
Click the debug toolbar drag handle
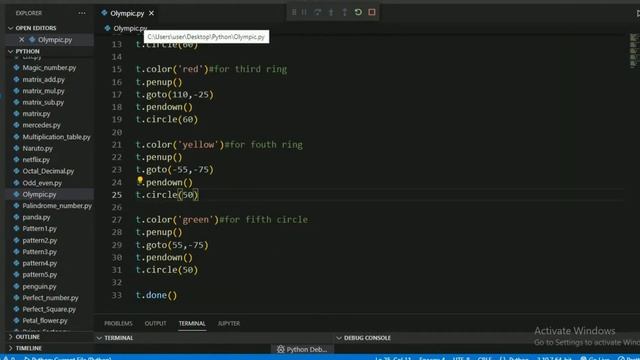[294, 12]
